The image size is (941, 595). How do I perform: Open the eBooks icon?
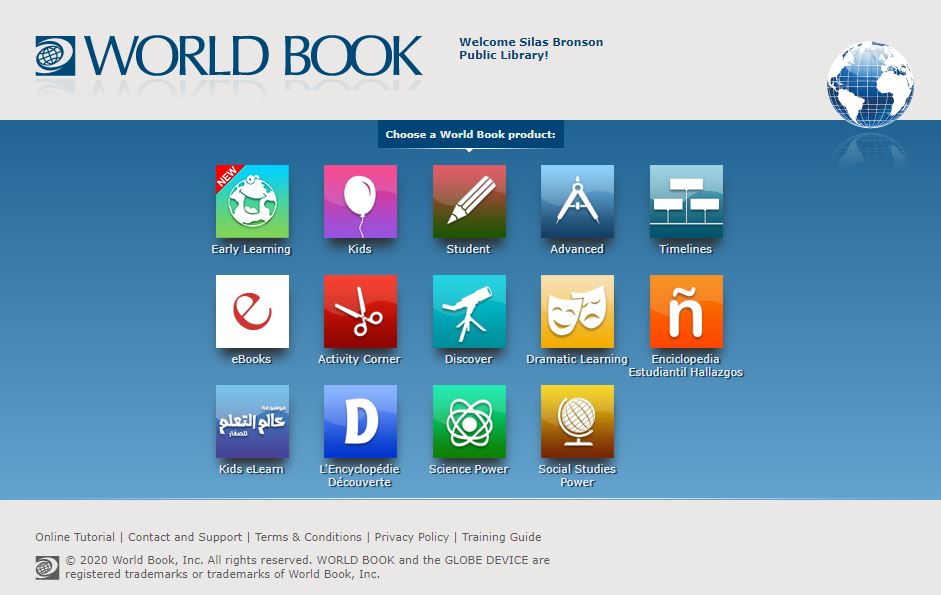coord(252,312)
